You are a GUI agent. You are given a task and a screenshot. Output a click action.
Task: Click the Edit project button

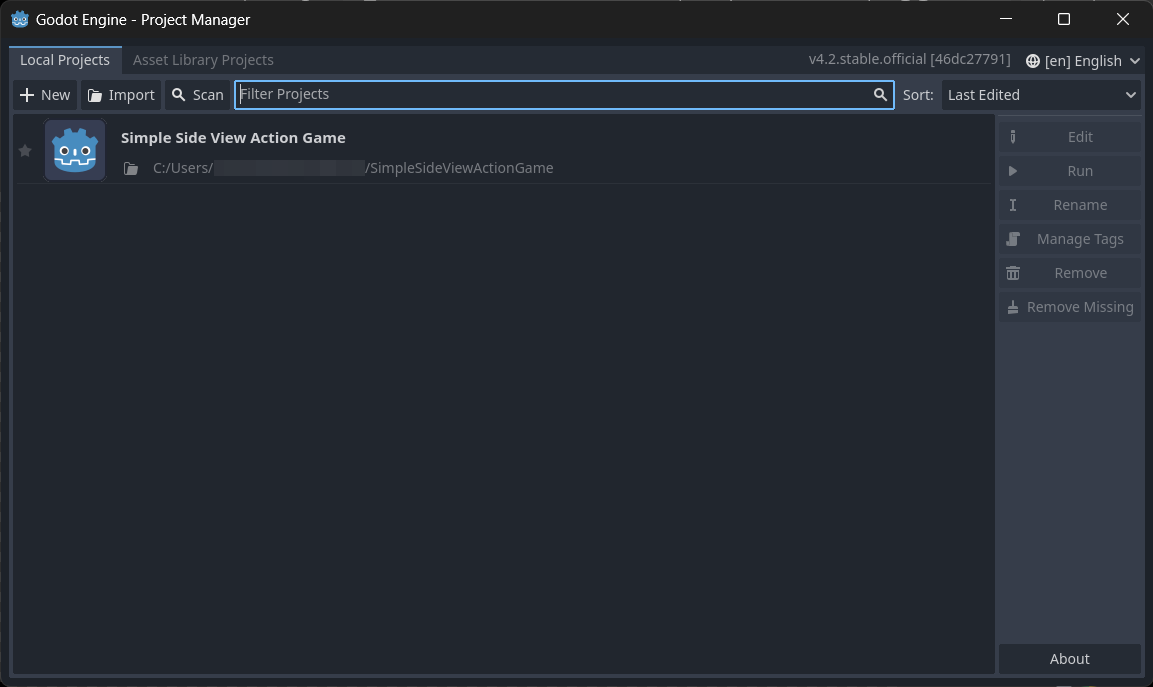[x=1070, y=137]
